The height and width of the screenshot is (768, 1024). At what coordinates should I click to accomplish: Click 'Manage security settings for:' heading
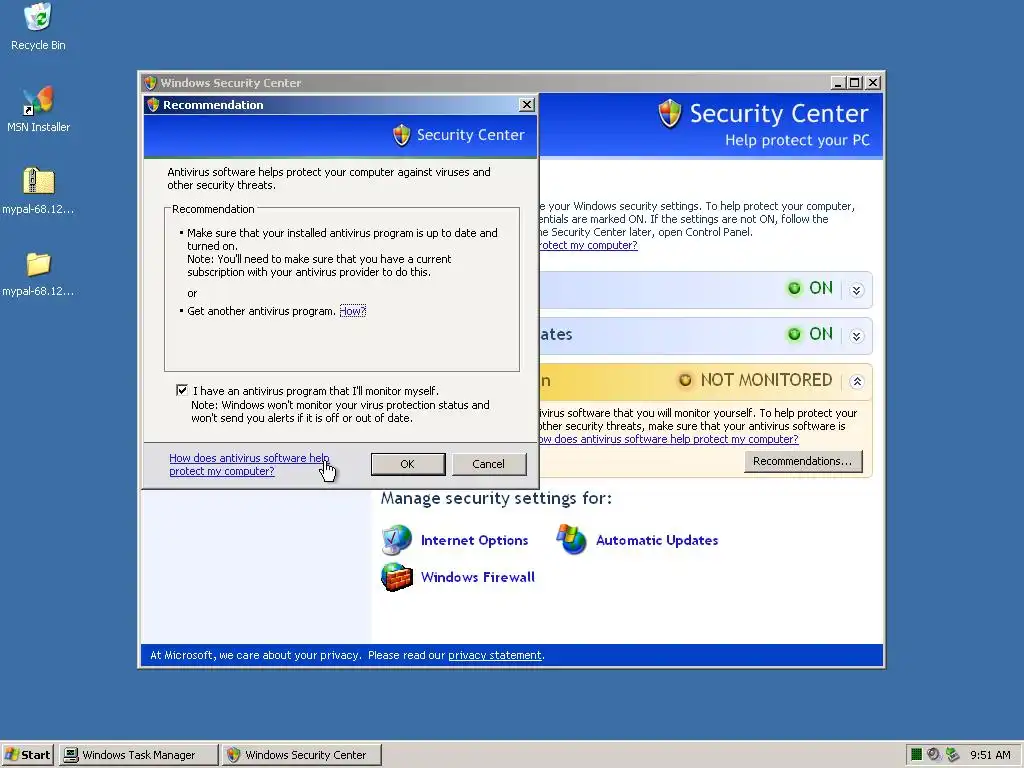coord(496,499)
